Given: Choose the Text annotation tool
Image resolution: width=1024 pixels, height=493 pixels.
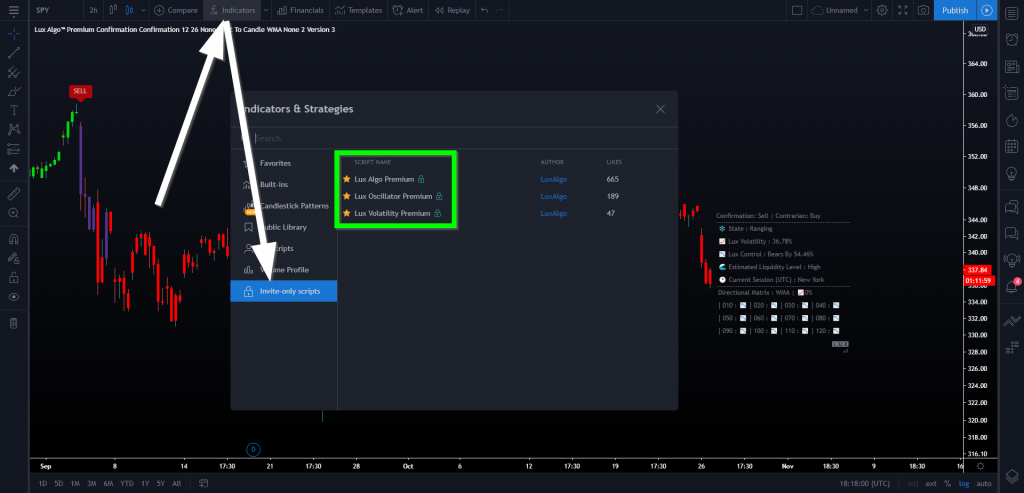Looking at the screenshot, I should click(14, 110).
